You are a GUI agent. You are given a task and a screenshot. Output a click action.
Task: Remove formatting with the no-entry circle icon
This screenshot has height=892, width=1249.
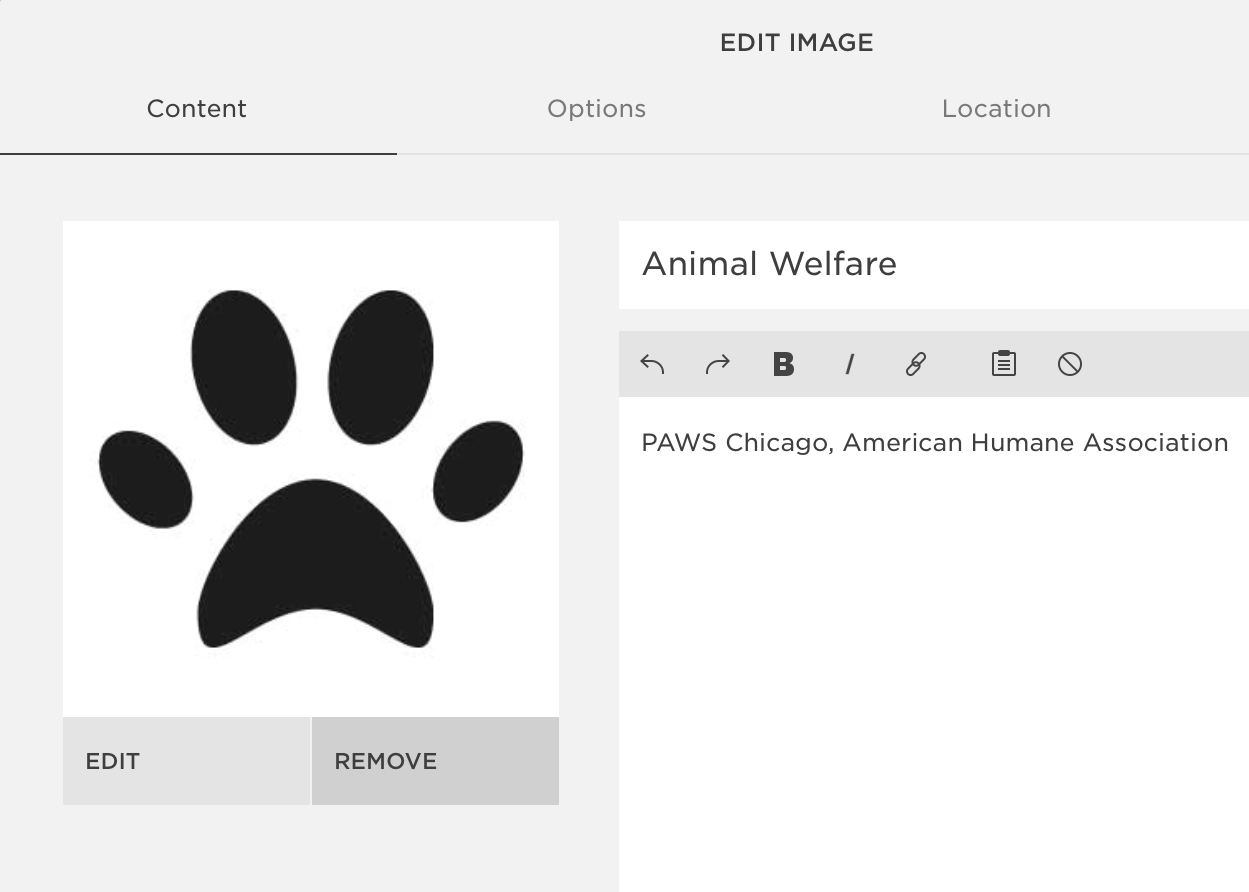pos(1070,364)
